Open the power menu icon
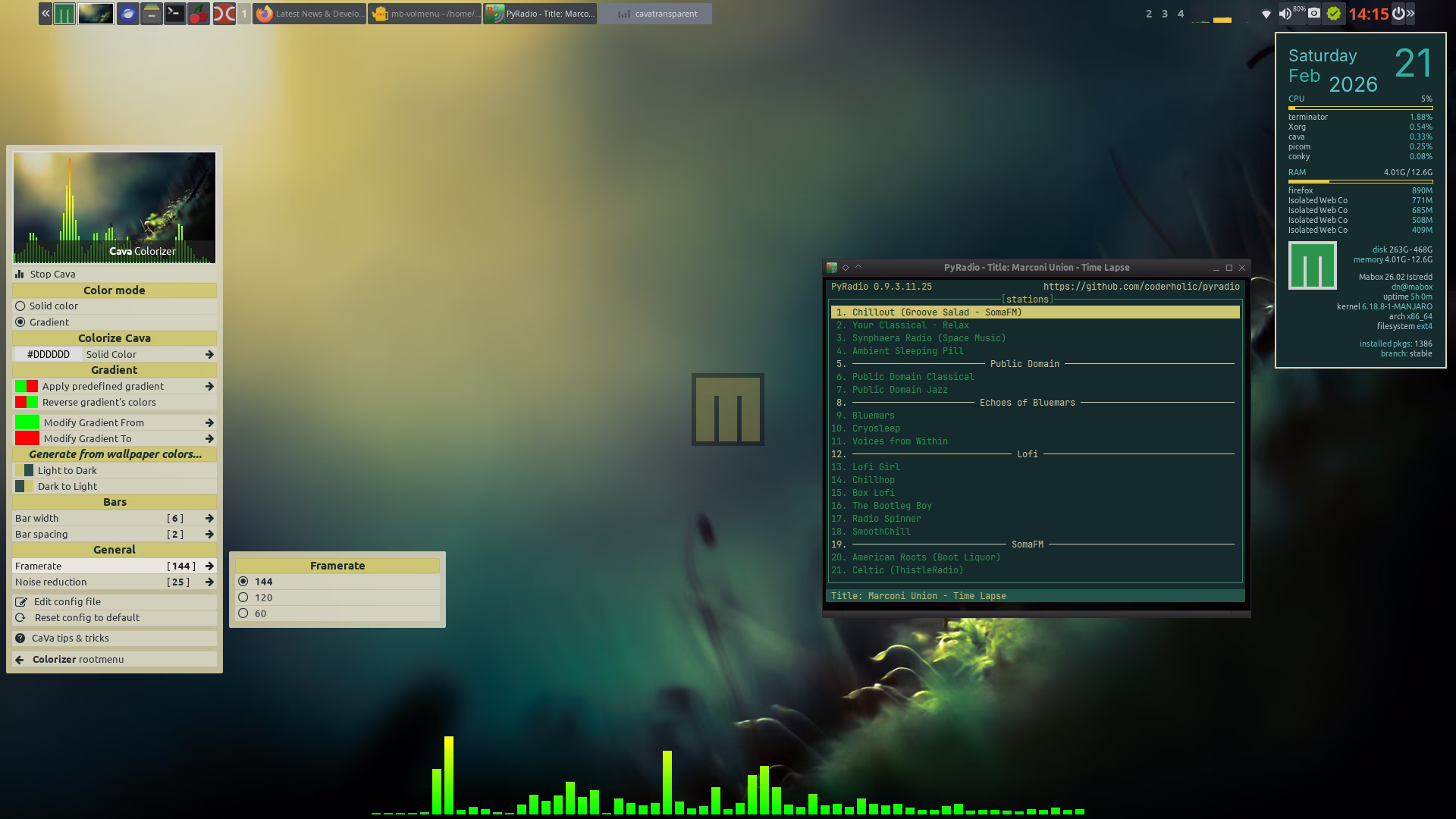Viewport: 1456px width, 819px height. tap(1398, 13)
